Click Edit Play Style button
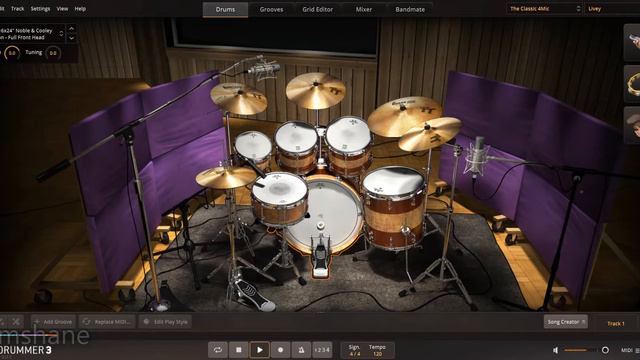Image resolution: width=640 pixels, height=360 pixels. coord(165,322)
